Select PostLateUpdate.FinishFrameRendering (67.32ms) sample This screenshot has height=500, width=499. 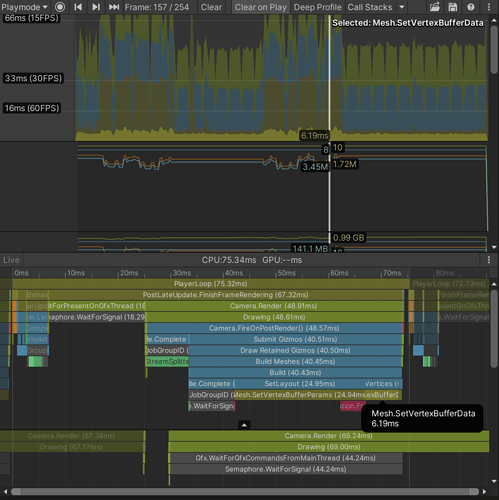coord(225,295)
